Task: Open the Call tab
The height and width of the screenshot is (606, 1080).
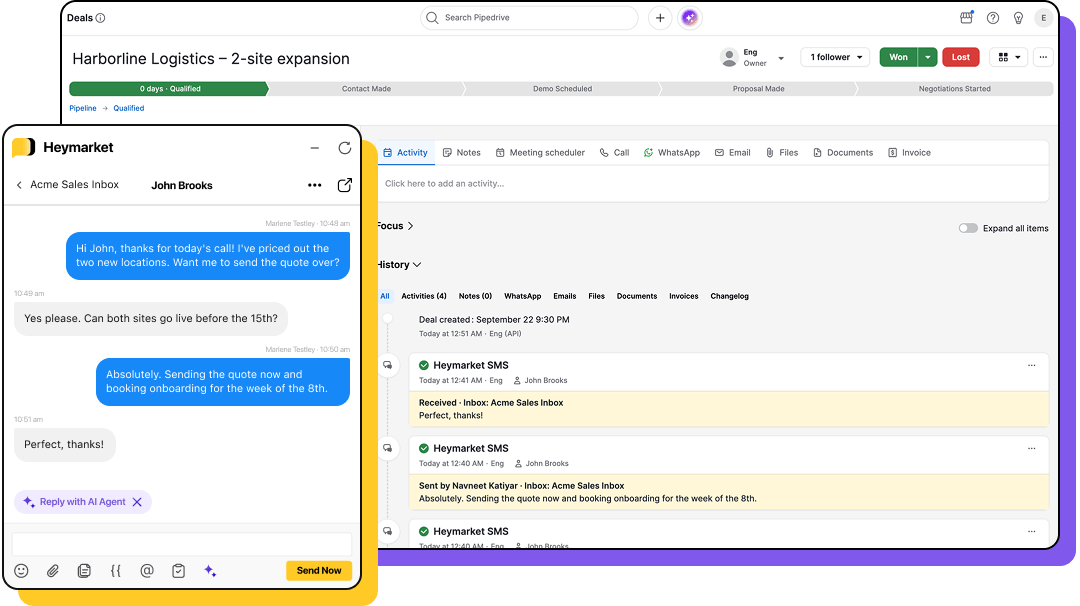Action: 614,153
